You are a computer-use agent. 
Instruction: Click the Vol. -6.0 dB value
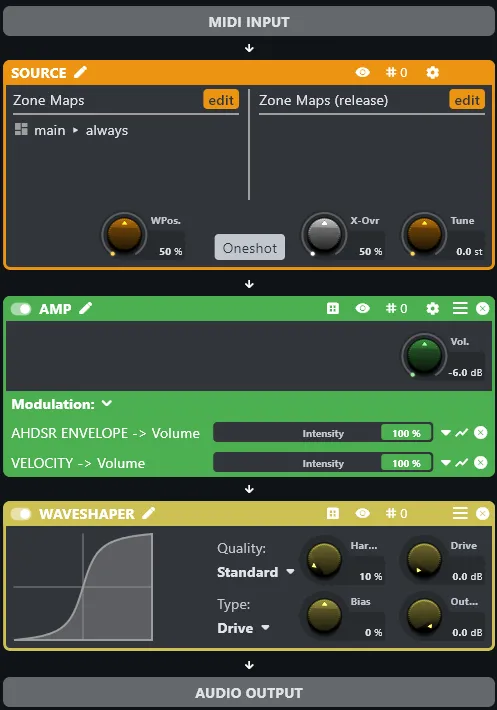coord(465,373)
